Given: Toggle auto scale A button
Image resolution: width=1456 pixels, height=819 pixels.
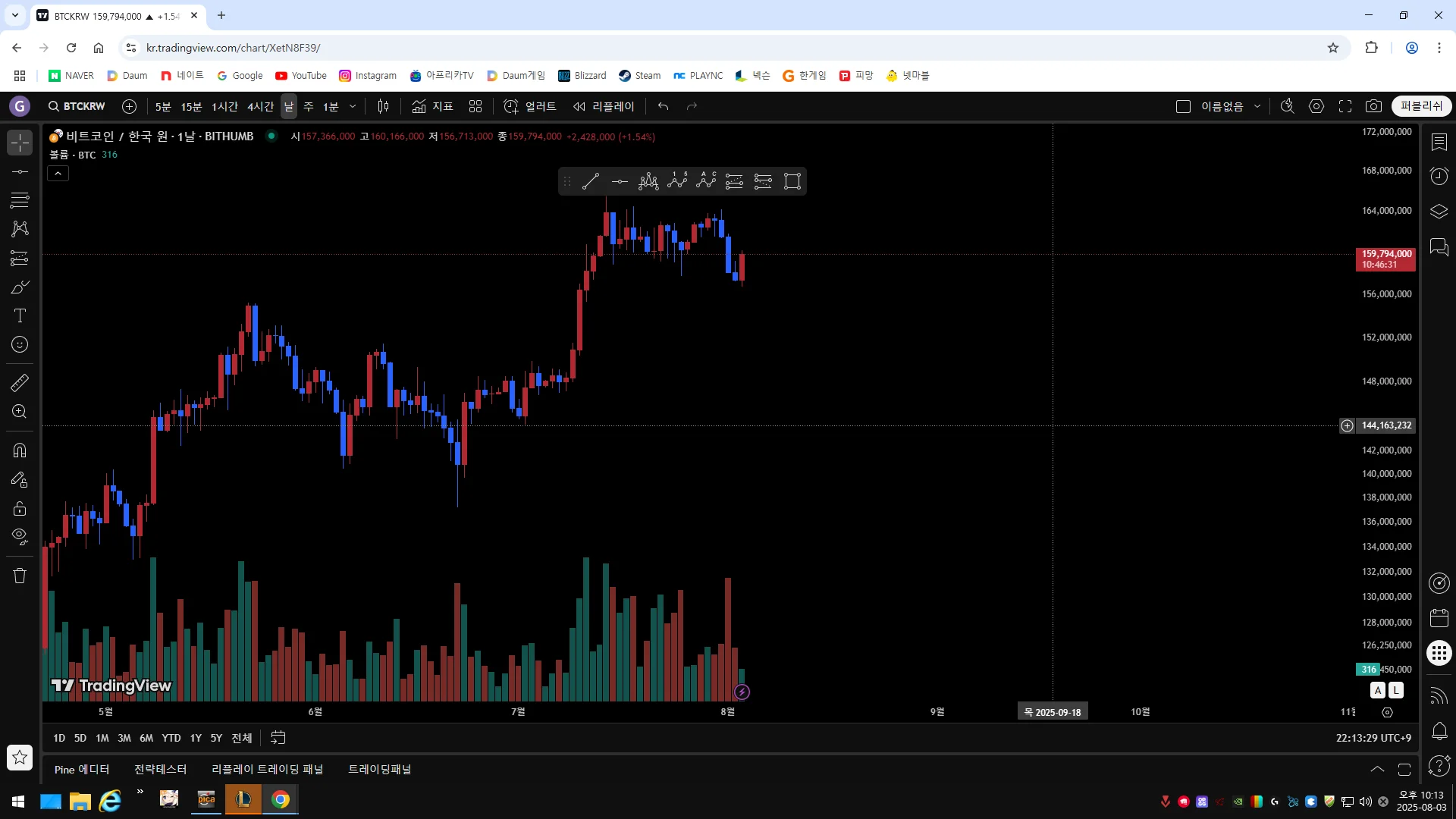Looking at the screenshot, I should (1378, 690).
